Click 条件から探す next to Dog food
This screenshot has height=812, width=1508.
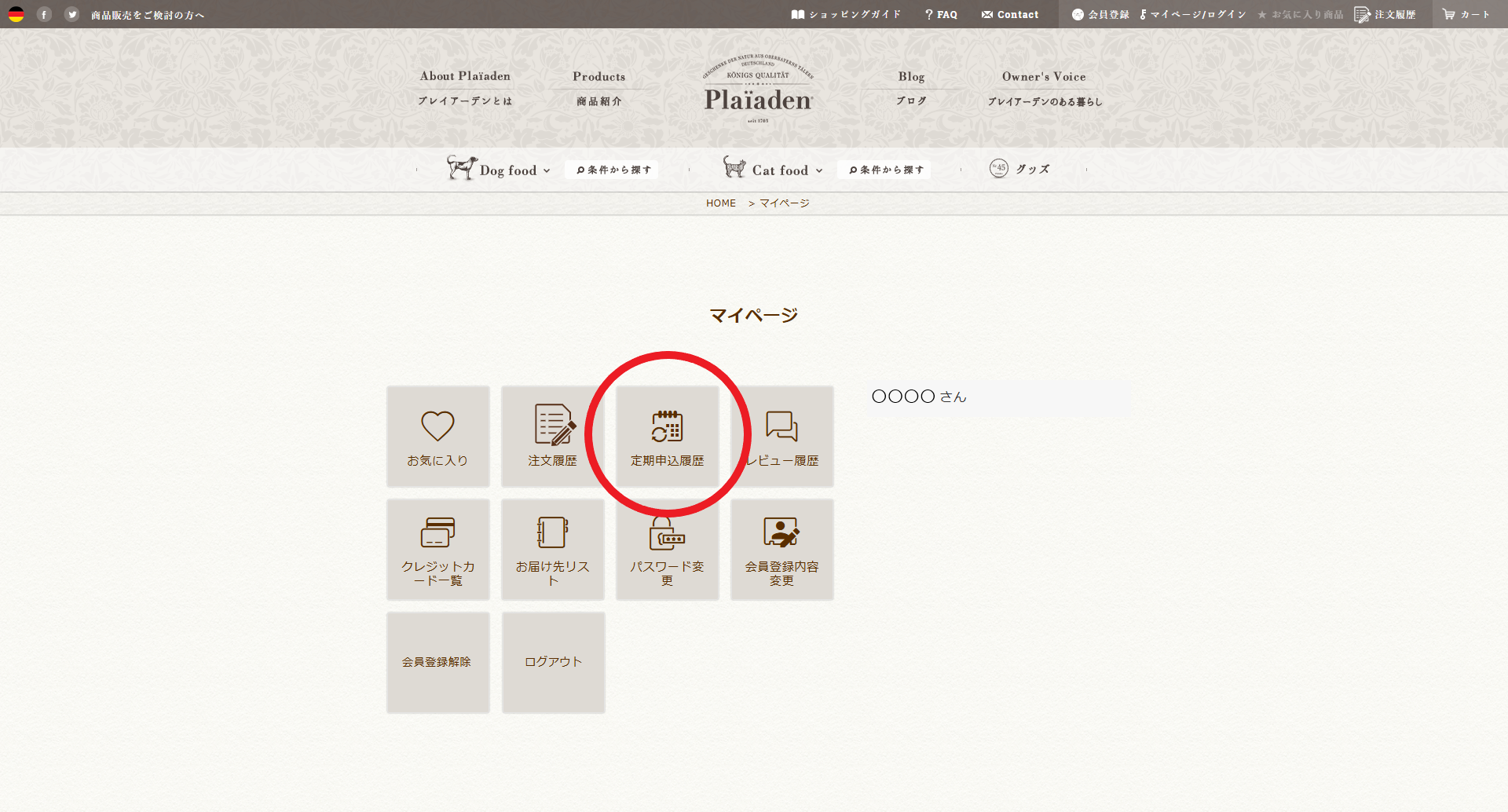[x=612, y=170]
